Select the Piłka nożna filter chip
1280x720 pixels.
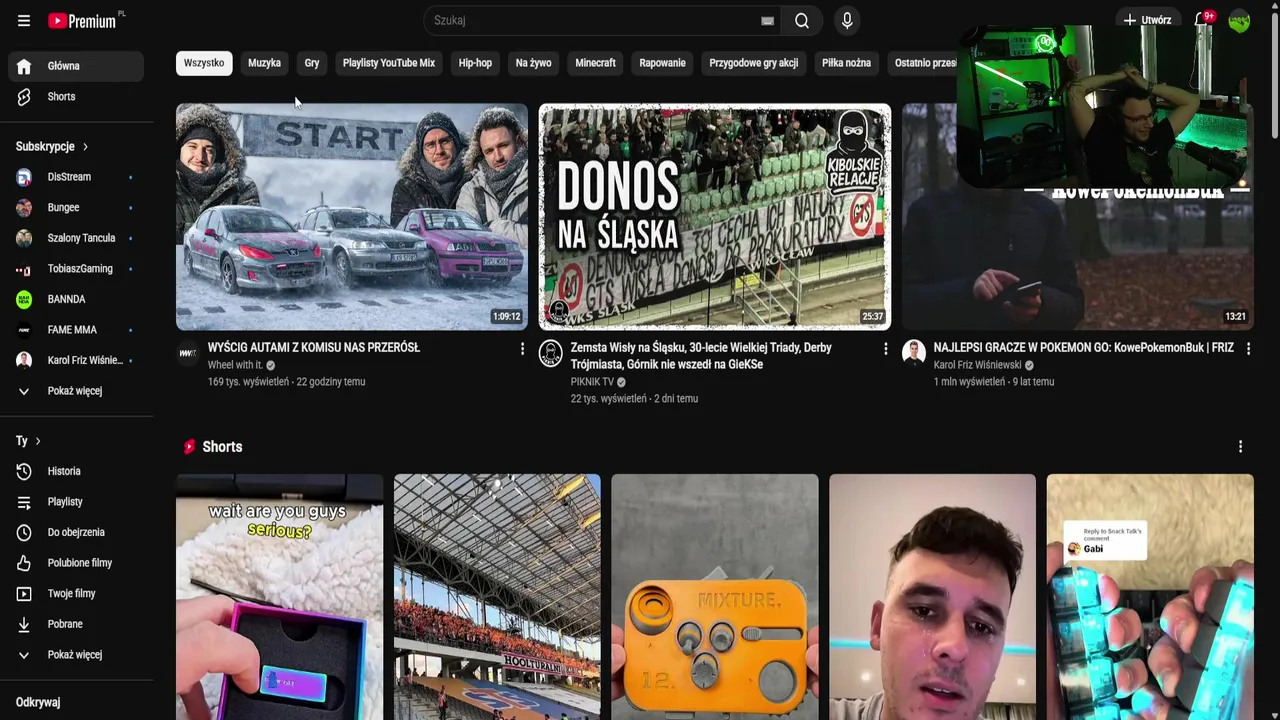846,63
